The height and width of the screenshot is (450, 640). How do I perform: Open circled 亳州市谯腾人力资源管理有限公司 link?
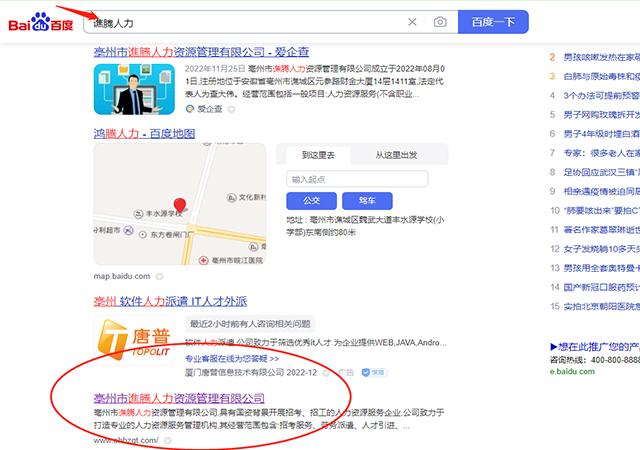(186, 398)
